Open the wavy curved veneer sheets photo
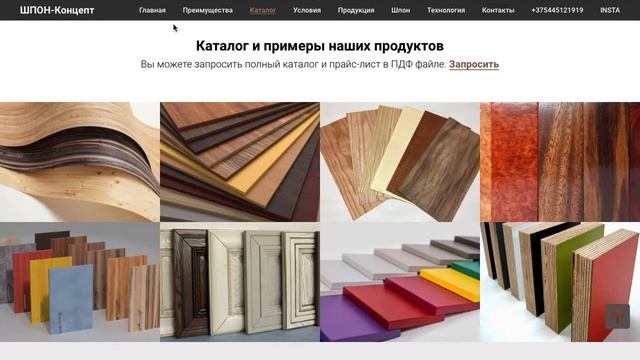The width and height of the screenshot is (640, 360). 80,162
